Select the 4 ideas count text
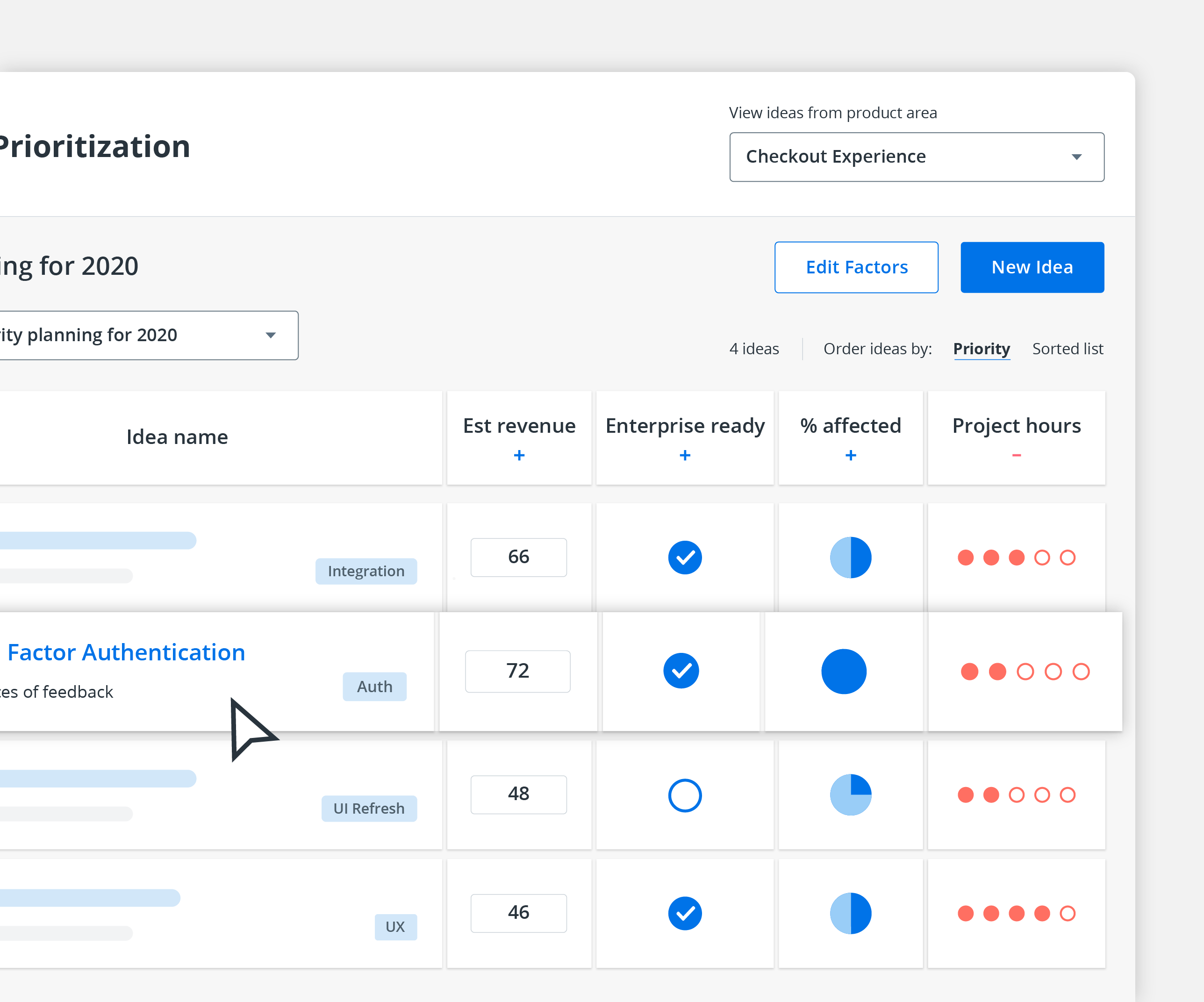 tap(754, 349)
